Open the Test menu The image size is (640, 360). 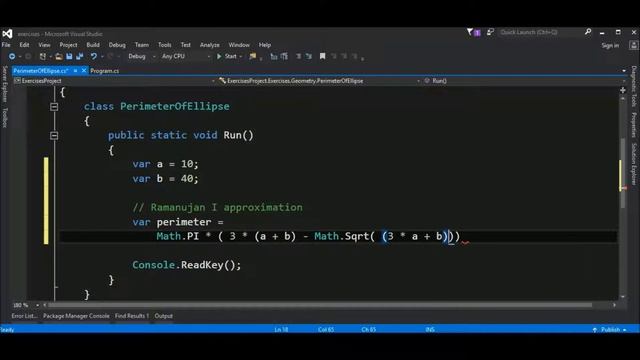point(186,45)
